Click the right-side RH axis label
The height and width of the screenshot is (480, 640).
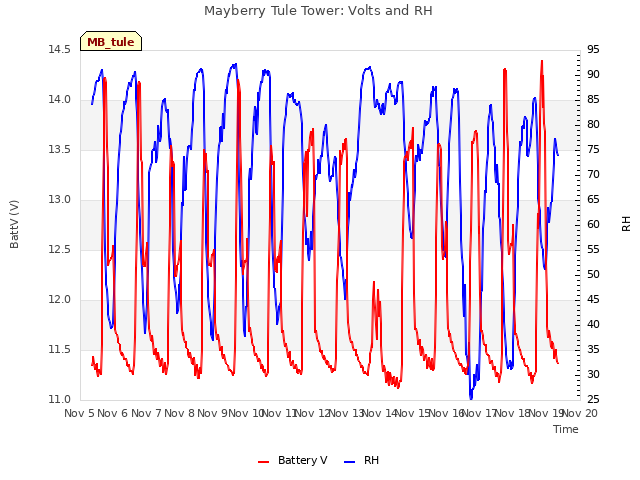pos(626,224)
